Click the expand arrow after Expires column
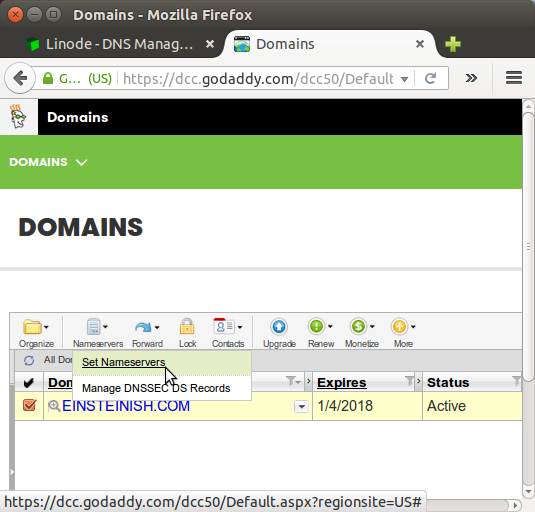 tap(419, 381)
